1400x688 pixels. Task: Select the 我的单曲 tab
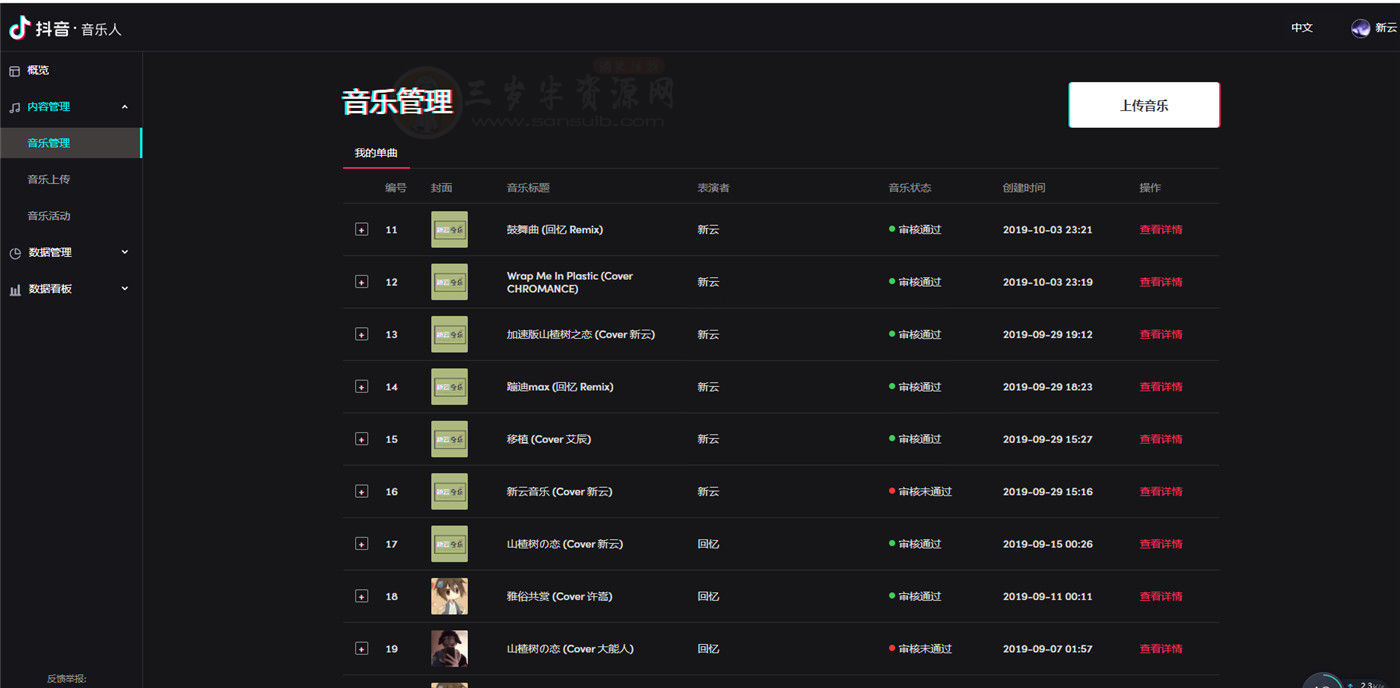coord(376,153)
